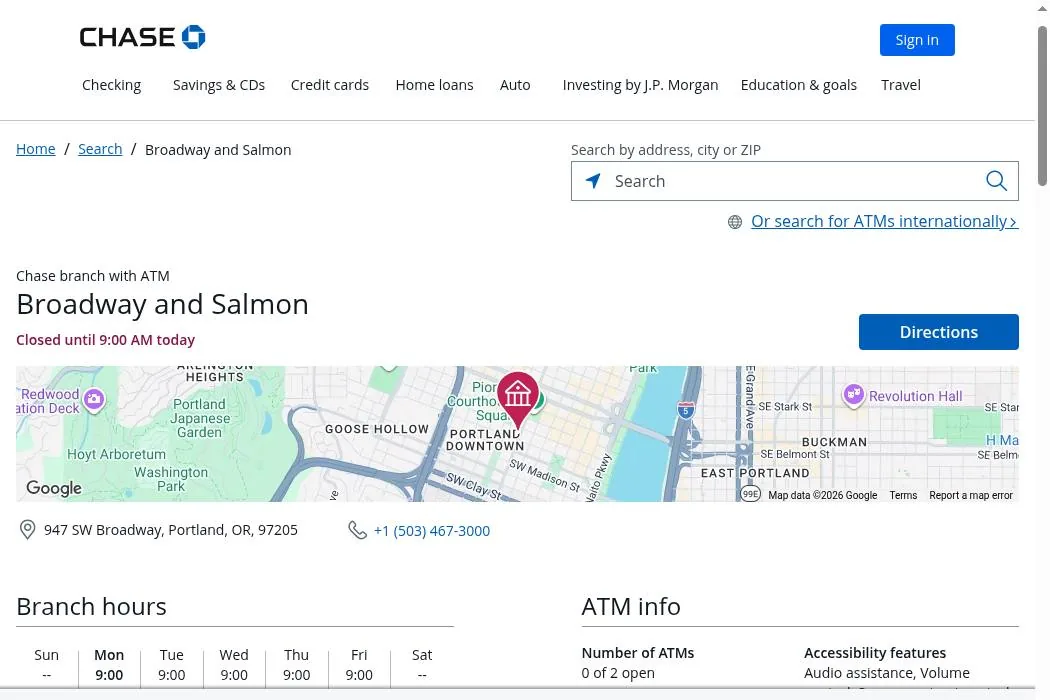This screenshot has height=700, width=1050.
Task: Open search for ATMs internationally link
Action: click(x=885, y=222)
